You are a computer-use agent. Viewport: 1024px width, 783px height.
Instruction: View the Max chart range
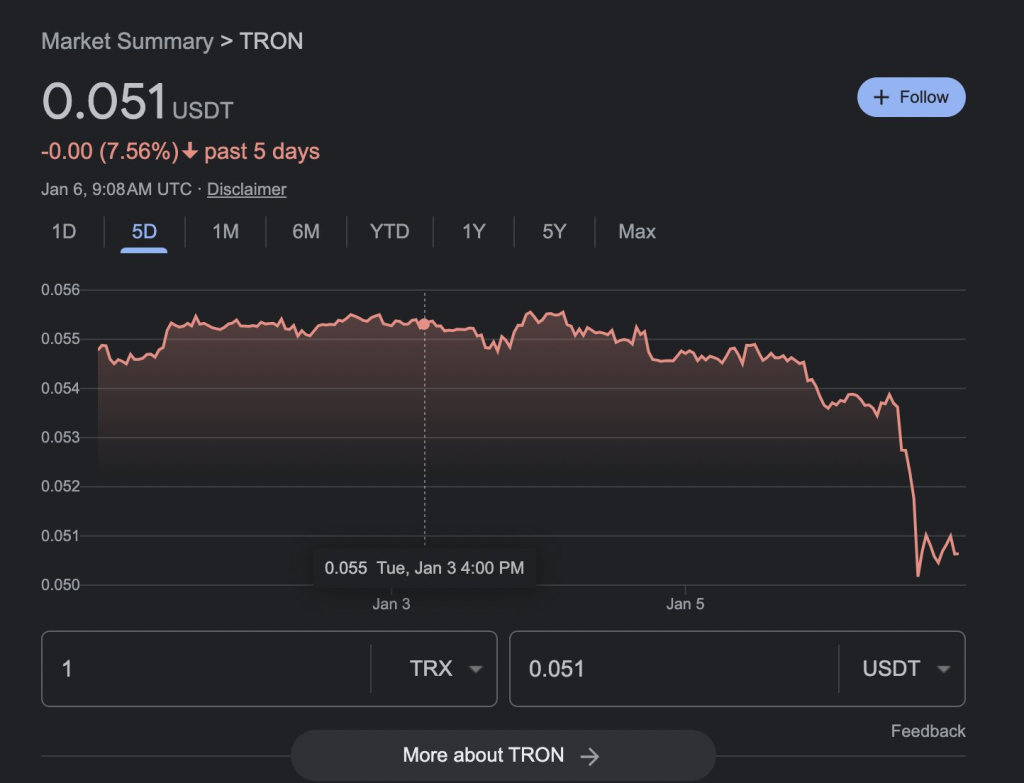637,232
